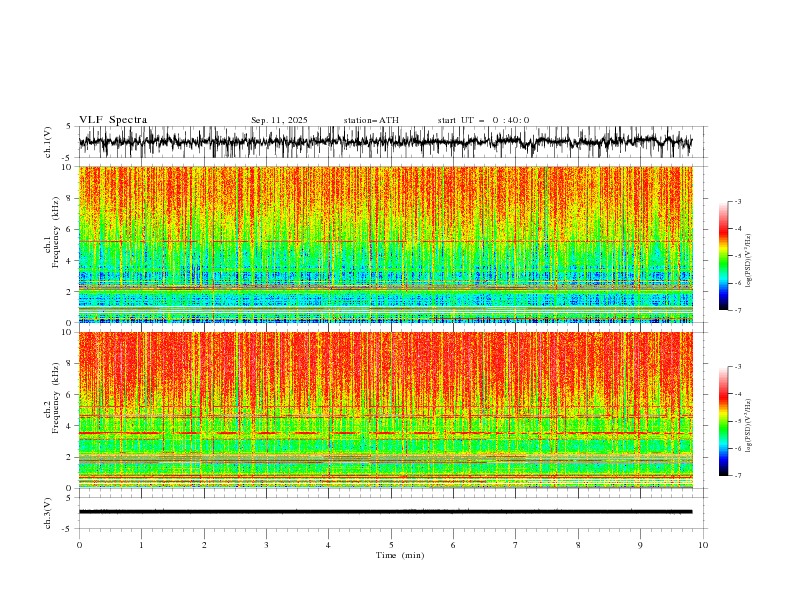Click the "-5" volt tick of ch.3(V) axis
The width and height of the screenshot is (792, 612).
[68, 529]
